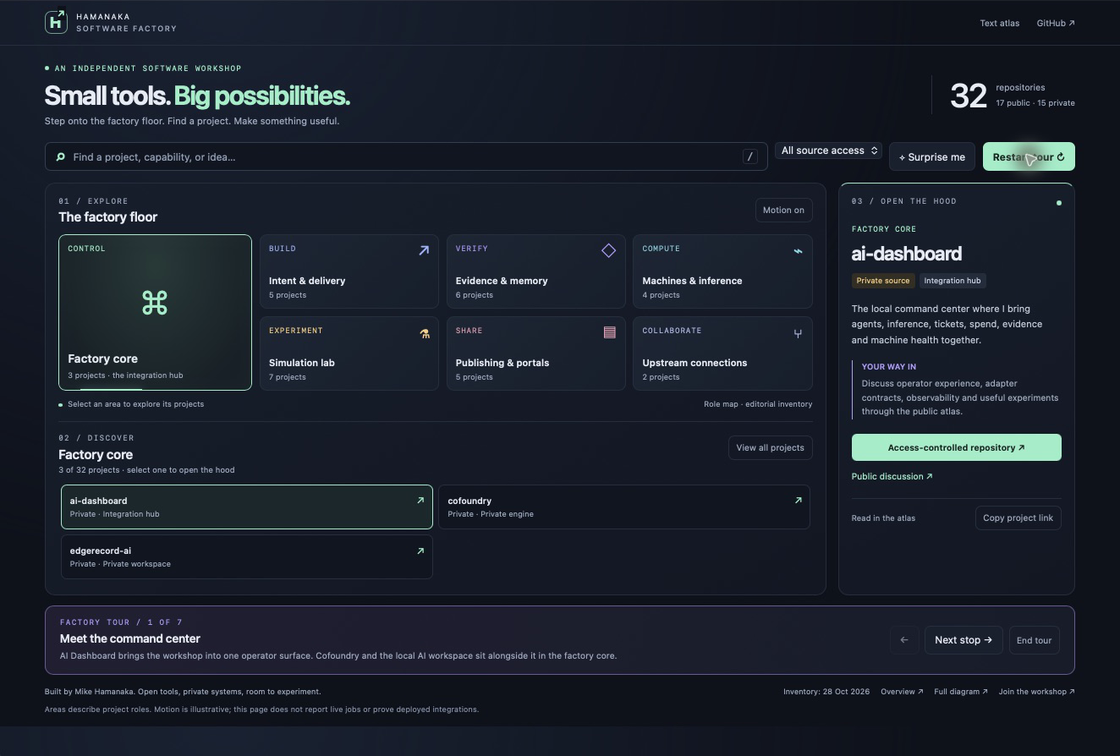Click the flask icon on the Experiment card
Image resolution: width=1120 pixels, height=756 pixels.
(424, 333)
